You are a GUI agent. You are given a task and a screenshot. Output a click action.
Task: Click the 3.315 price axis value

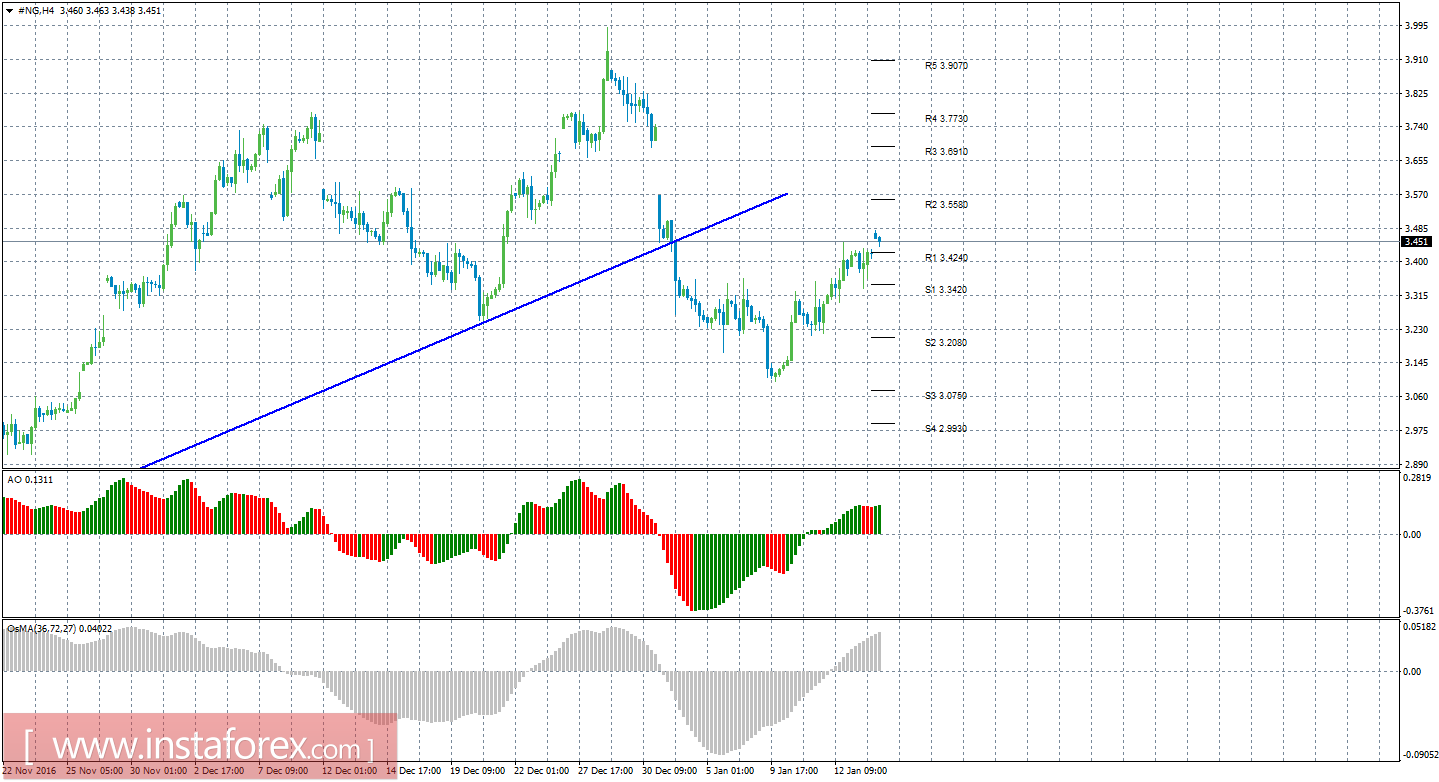(x=1415, y=296)
